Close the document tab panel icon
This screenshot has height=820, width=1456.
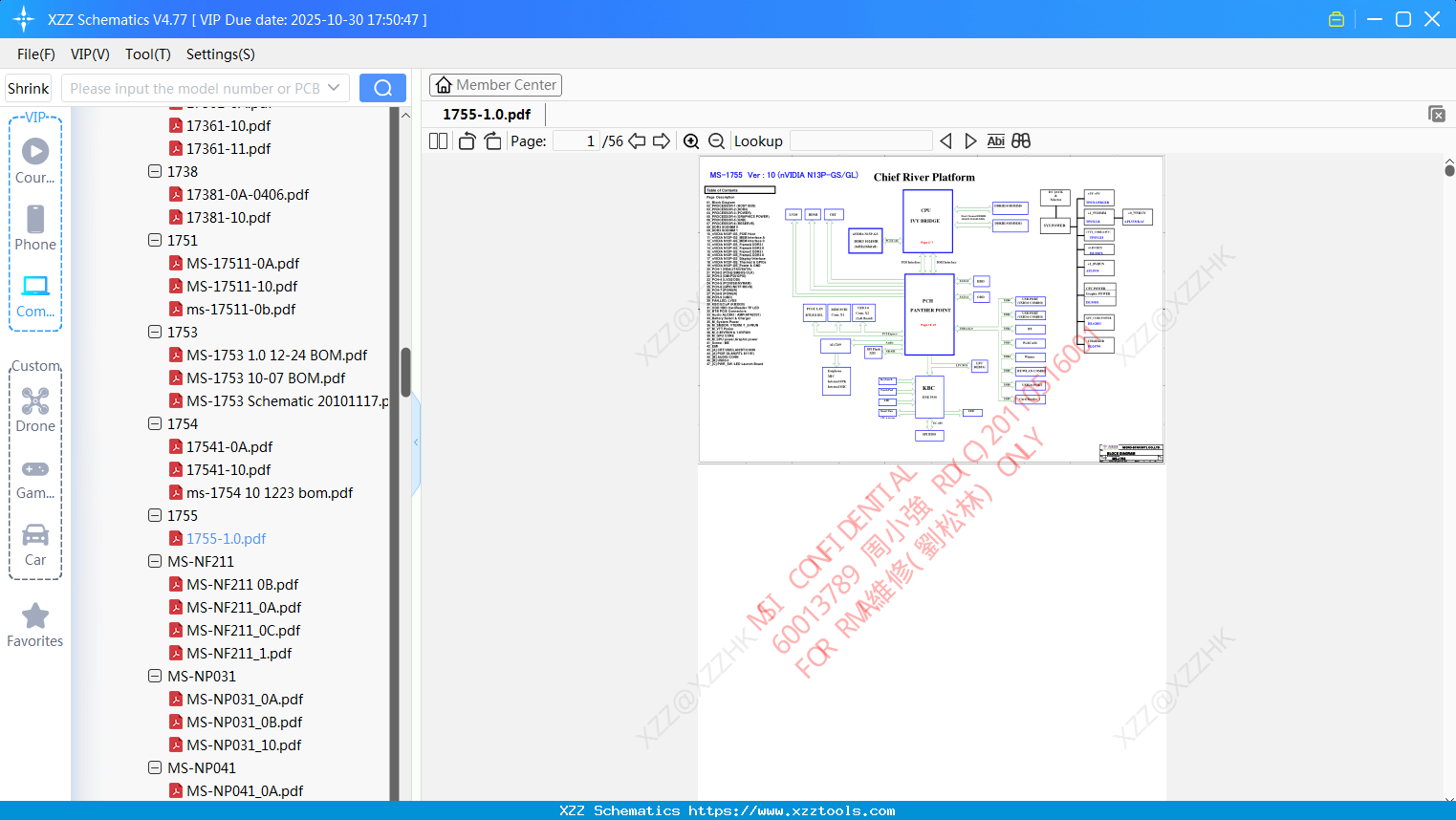(x=1437, y=114)
